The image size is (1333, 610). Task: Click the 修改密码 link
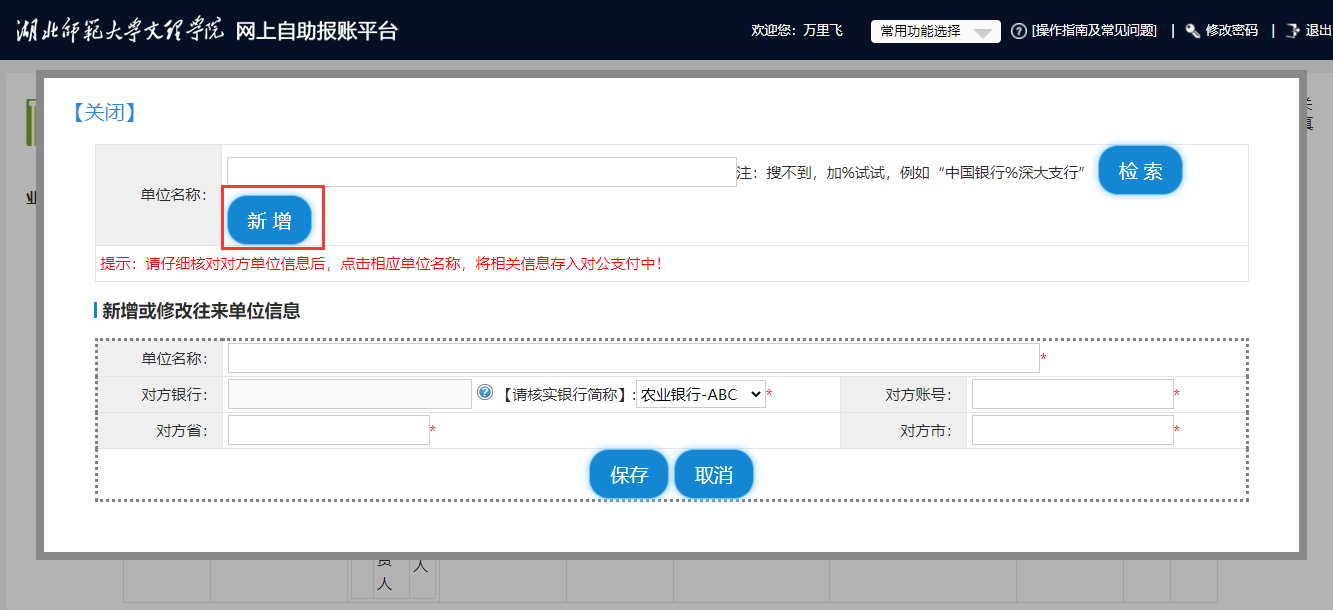(1231, 31)
